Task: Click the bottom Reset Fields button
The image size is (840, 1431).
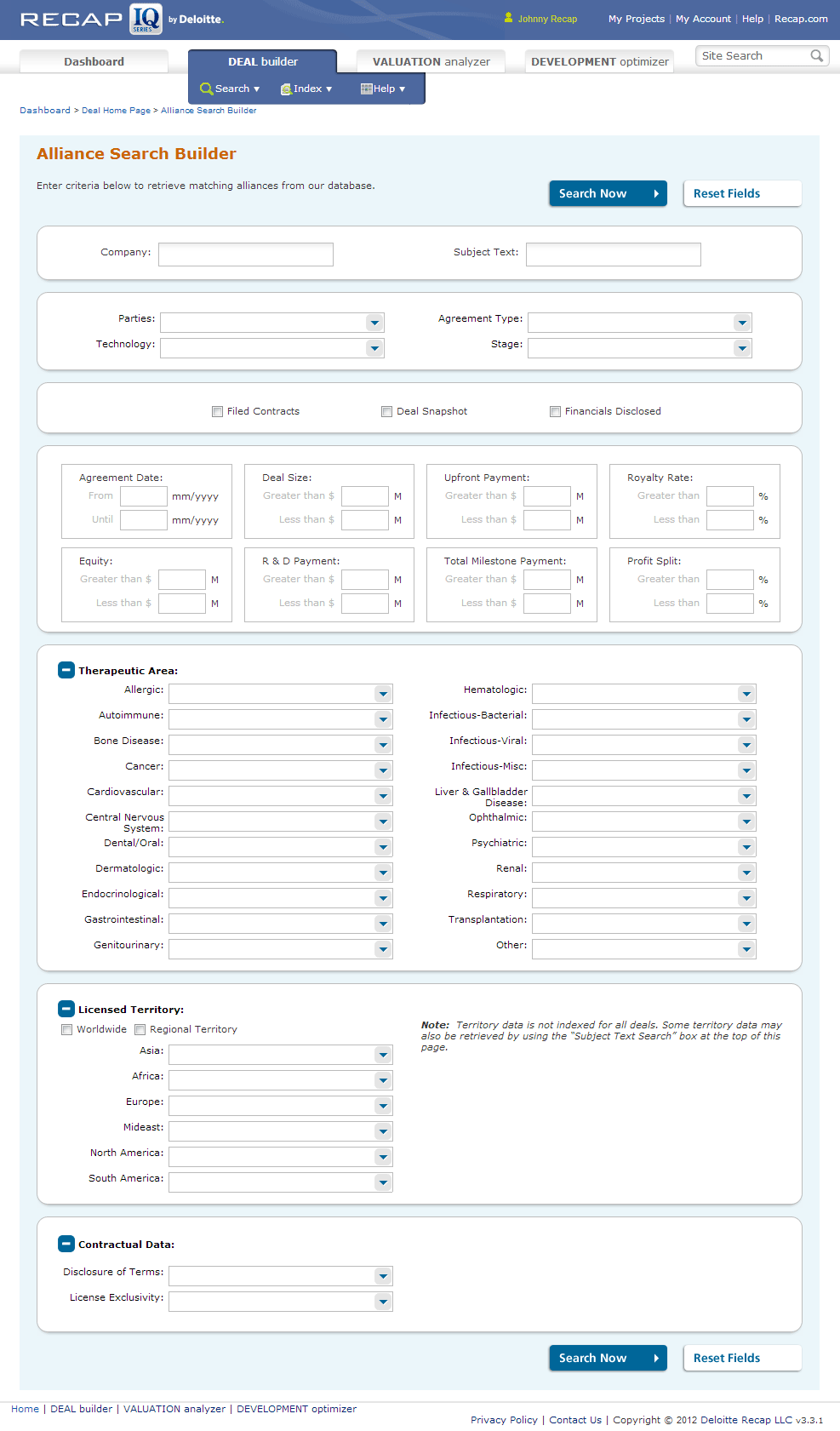Action: [742, 1358]
